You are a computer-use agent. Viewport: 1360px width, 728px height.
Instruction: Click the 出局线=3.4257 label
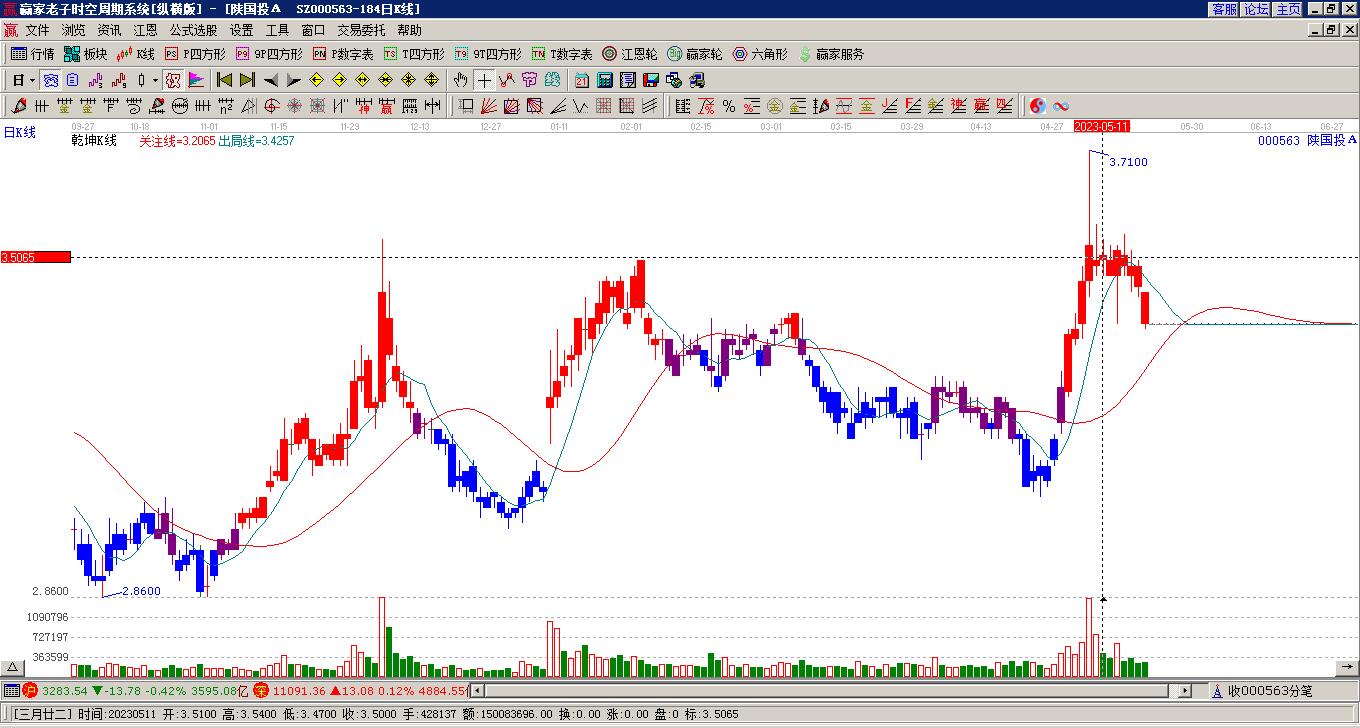tap(256, 141)
